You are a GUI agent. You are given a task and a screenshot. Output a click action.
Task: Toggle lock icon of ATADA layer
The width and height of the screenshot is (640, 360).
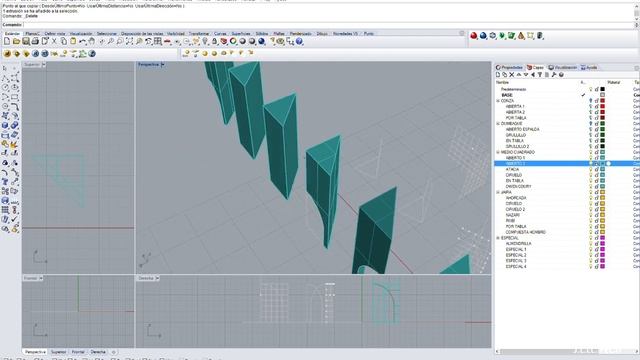[x=597, y=169]
